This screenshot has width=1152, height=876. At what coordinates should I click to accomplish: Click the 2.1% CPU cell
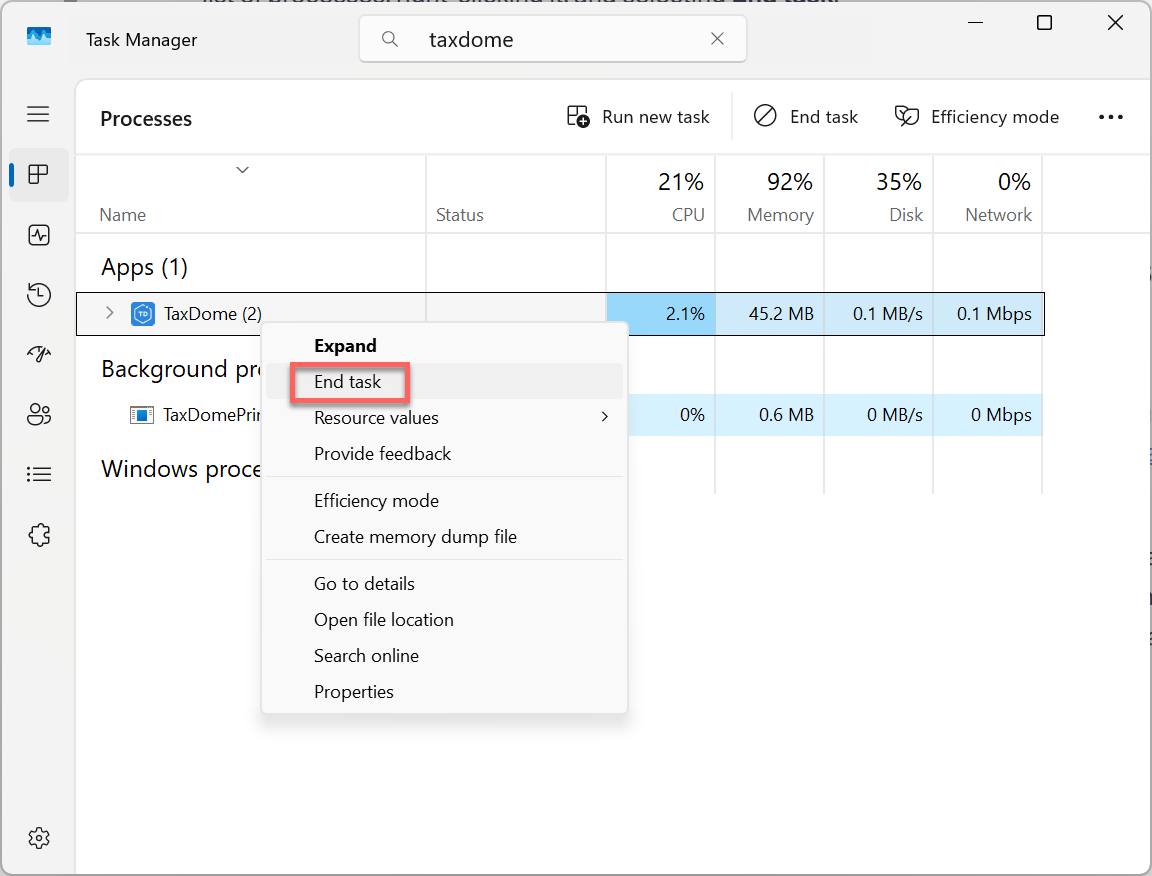click(x=660, y=314)
